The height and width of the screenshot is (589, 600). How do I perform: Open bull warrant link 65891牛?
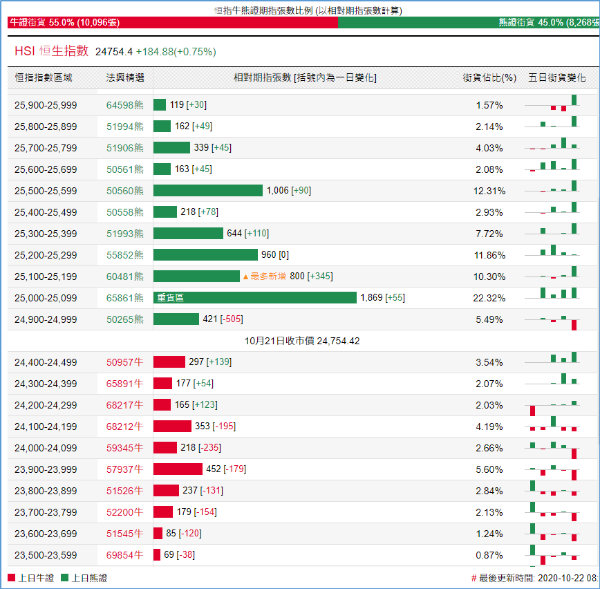pyautogui.click(x=125, y=384)
